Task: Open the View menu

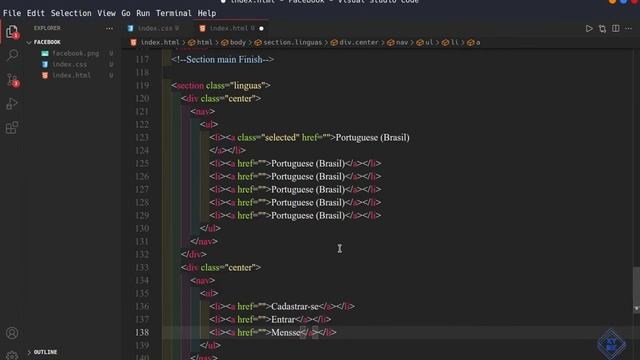Action: coord(106,13)
